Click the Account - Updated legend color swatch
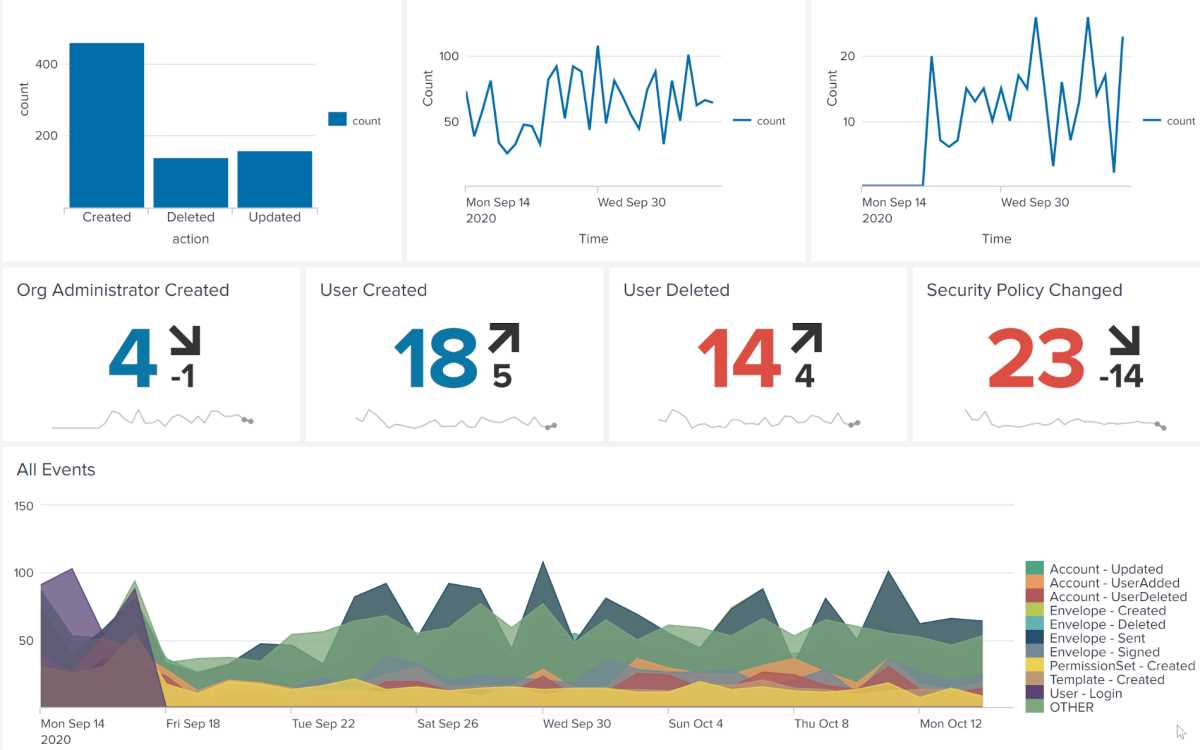Screen dimensions: 1200x750 1035,569
